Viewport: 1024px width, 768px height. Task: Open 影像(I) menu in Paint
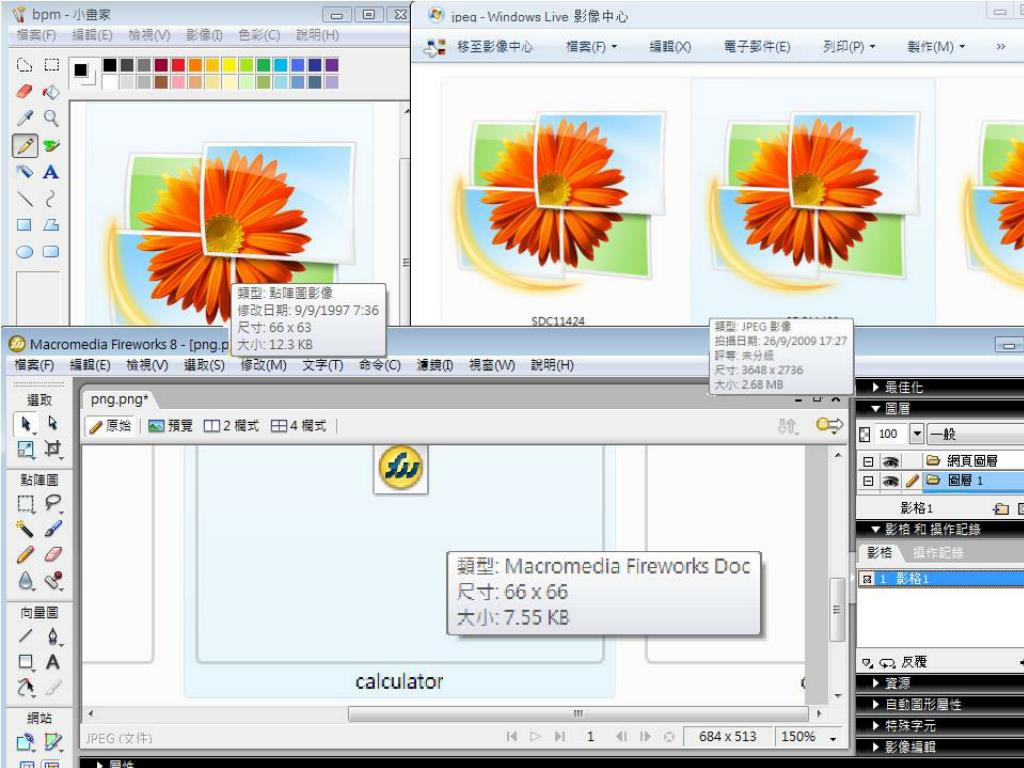click(204, 35)
